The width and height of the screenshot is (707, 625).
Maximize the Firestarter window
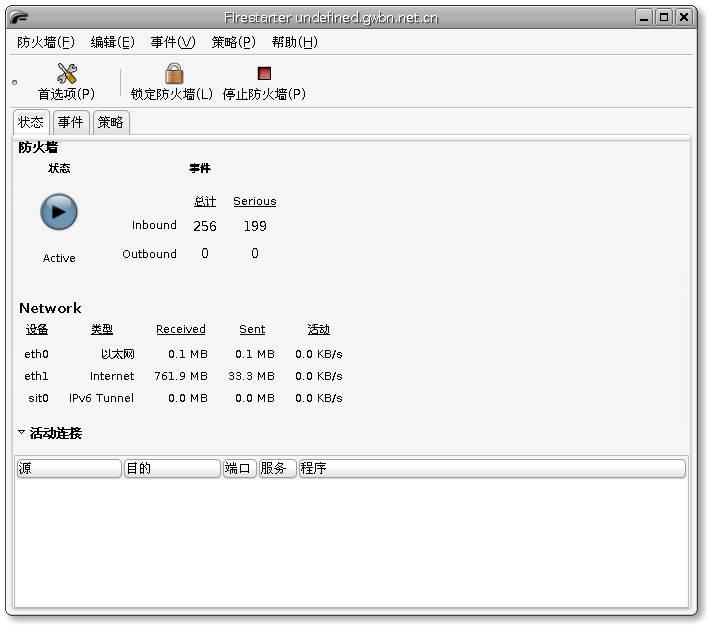click(x=664, y=17)
